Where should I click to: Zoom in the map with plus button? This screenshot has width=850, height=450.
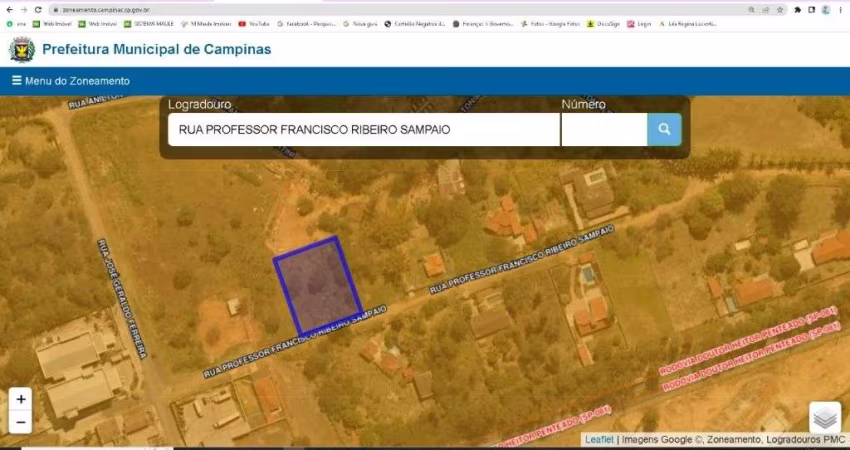coord(21,400)
